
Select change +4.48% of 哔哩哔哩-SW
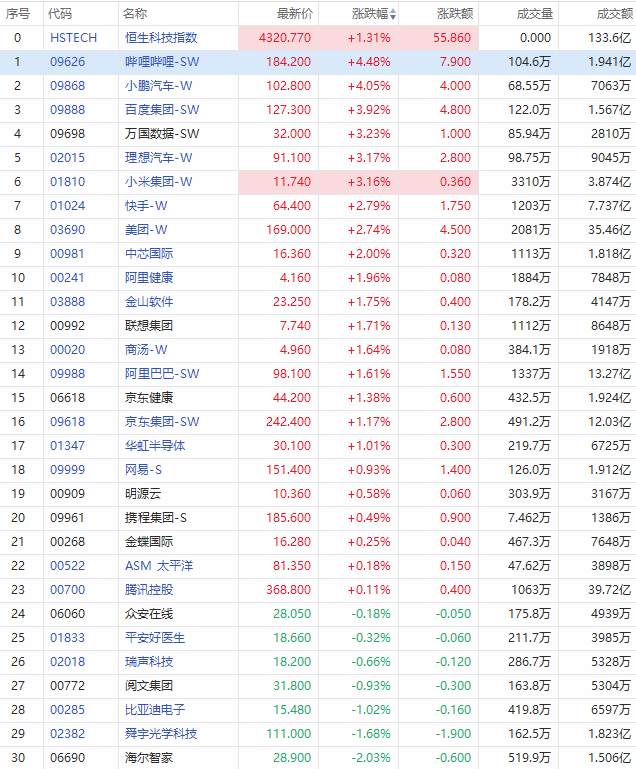[369, 62]
